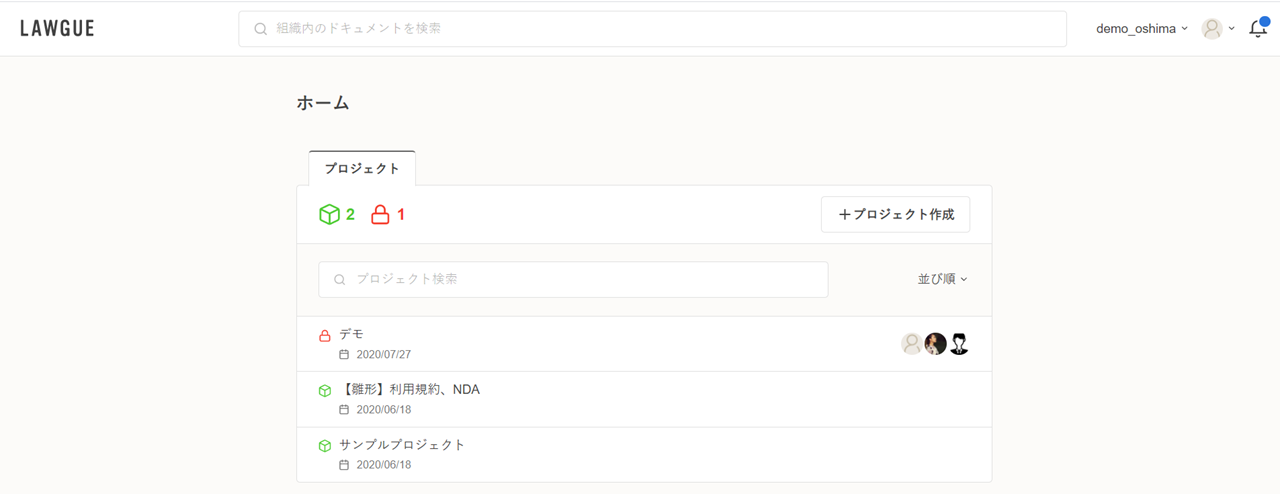Image resolution: width=1280 pixels, height=494 pixels.
Task: Click the suited silhouette member avatar on デモ
Action: click(959, 344)
